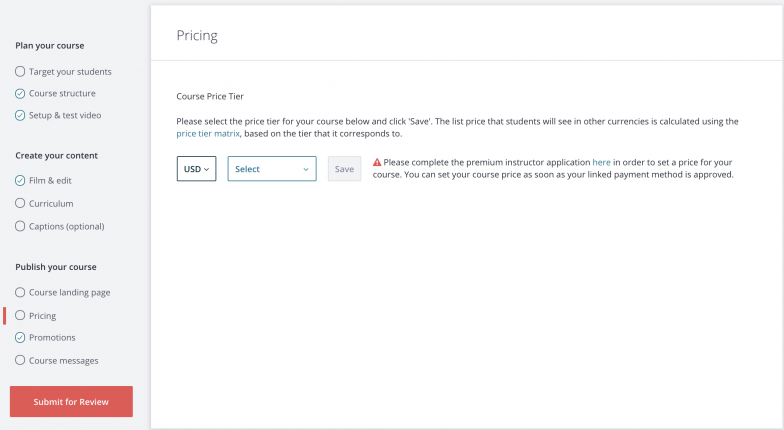Click the circle next to Course messages
The height and width of the screenshot is (430, 784).
click(20, 360)
